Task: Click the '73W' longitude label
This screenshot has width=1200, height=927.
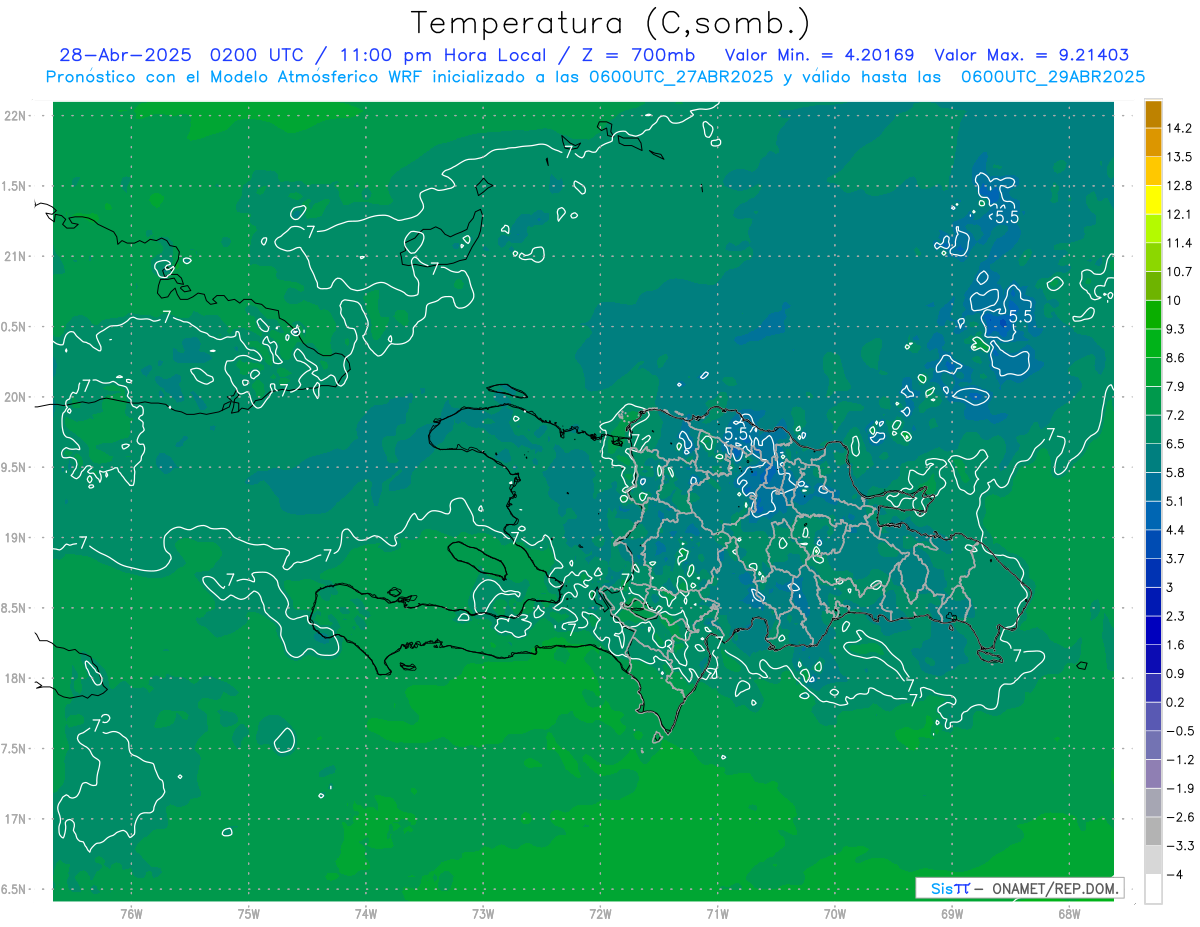Action: (x=483, y=913)
